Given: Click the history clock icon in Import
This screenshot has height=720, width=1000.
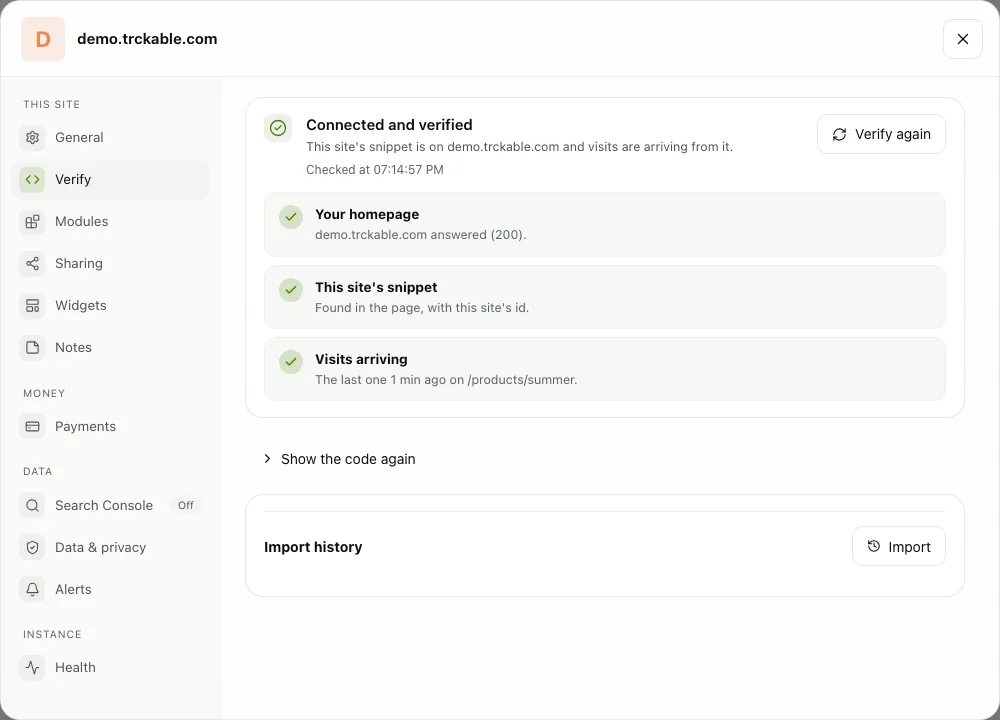Looking at the screenshot, I should pos(874,546).
